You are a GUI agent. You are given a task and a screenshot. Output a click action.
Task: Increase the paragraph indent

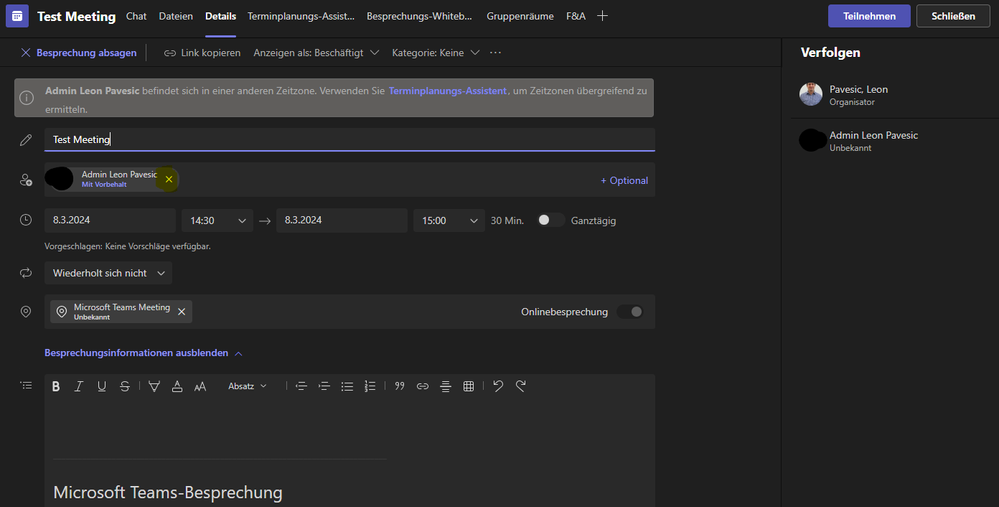[324, 386]
